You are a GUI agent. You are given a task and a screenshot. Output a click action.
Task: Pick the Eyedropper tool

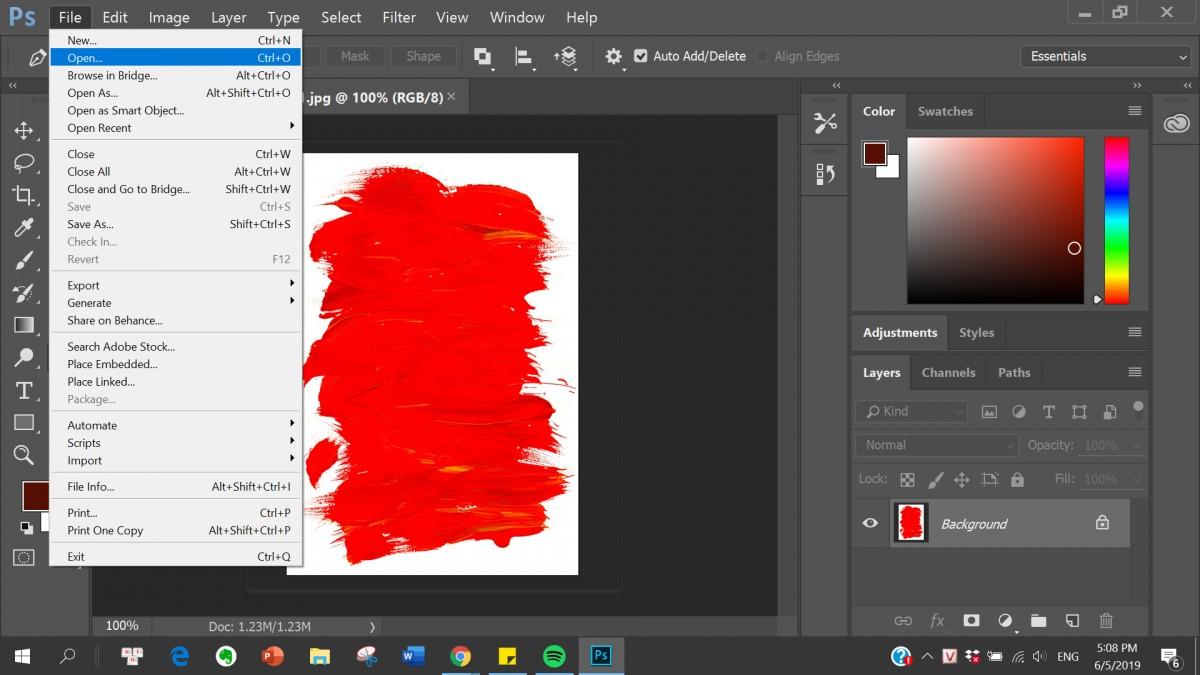[24, 228]
